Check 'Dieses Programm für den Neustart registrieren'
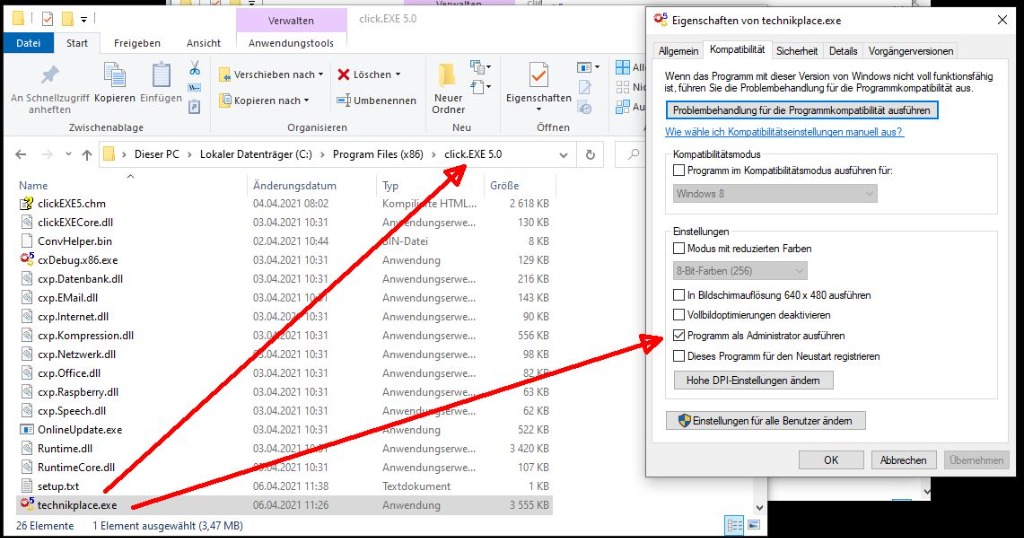 (x=679, y=356)
